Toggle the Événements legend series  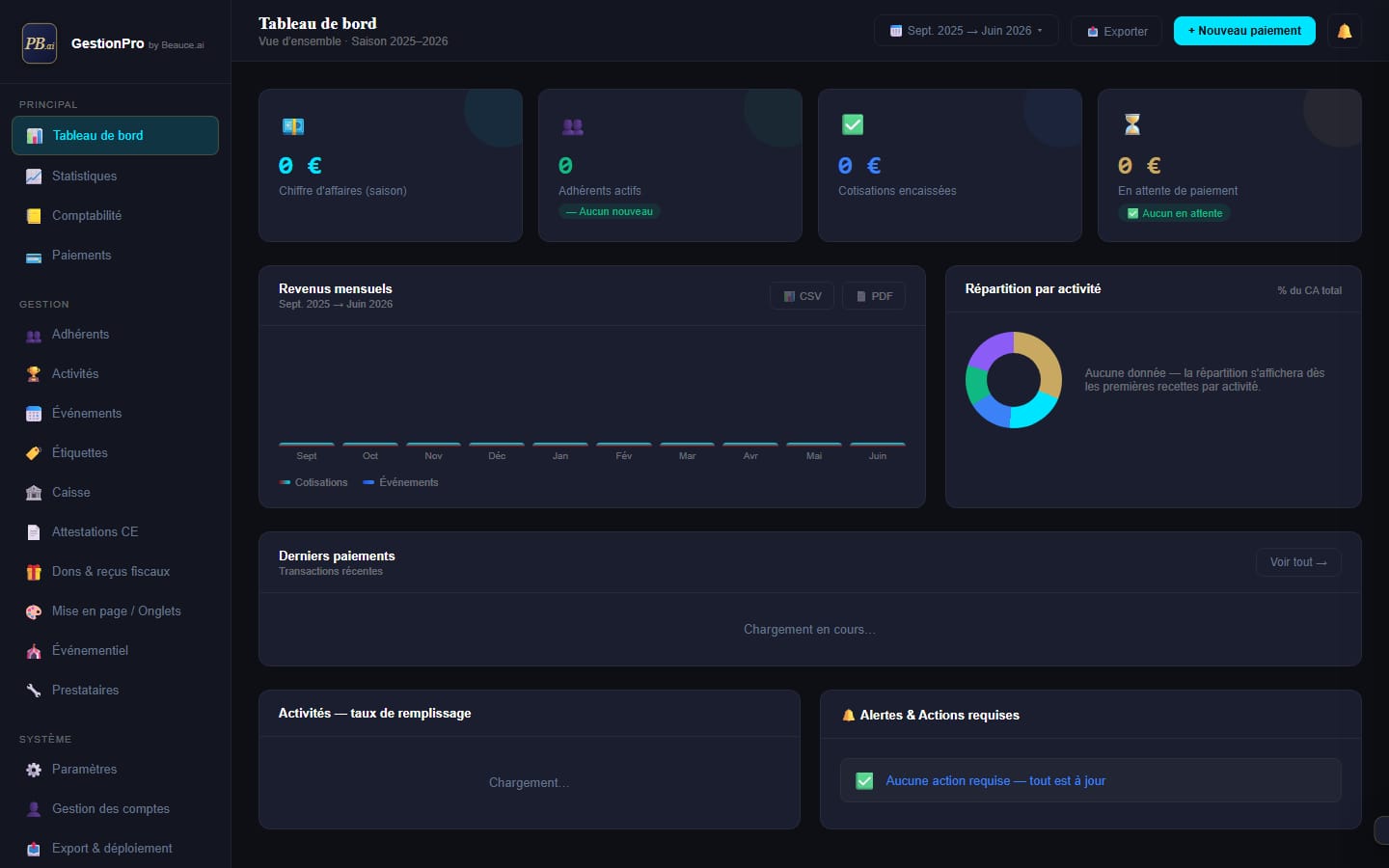400,482
